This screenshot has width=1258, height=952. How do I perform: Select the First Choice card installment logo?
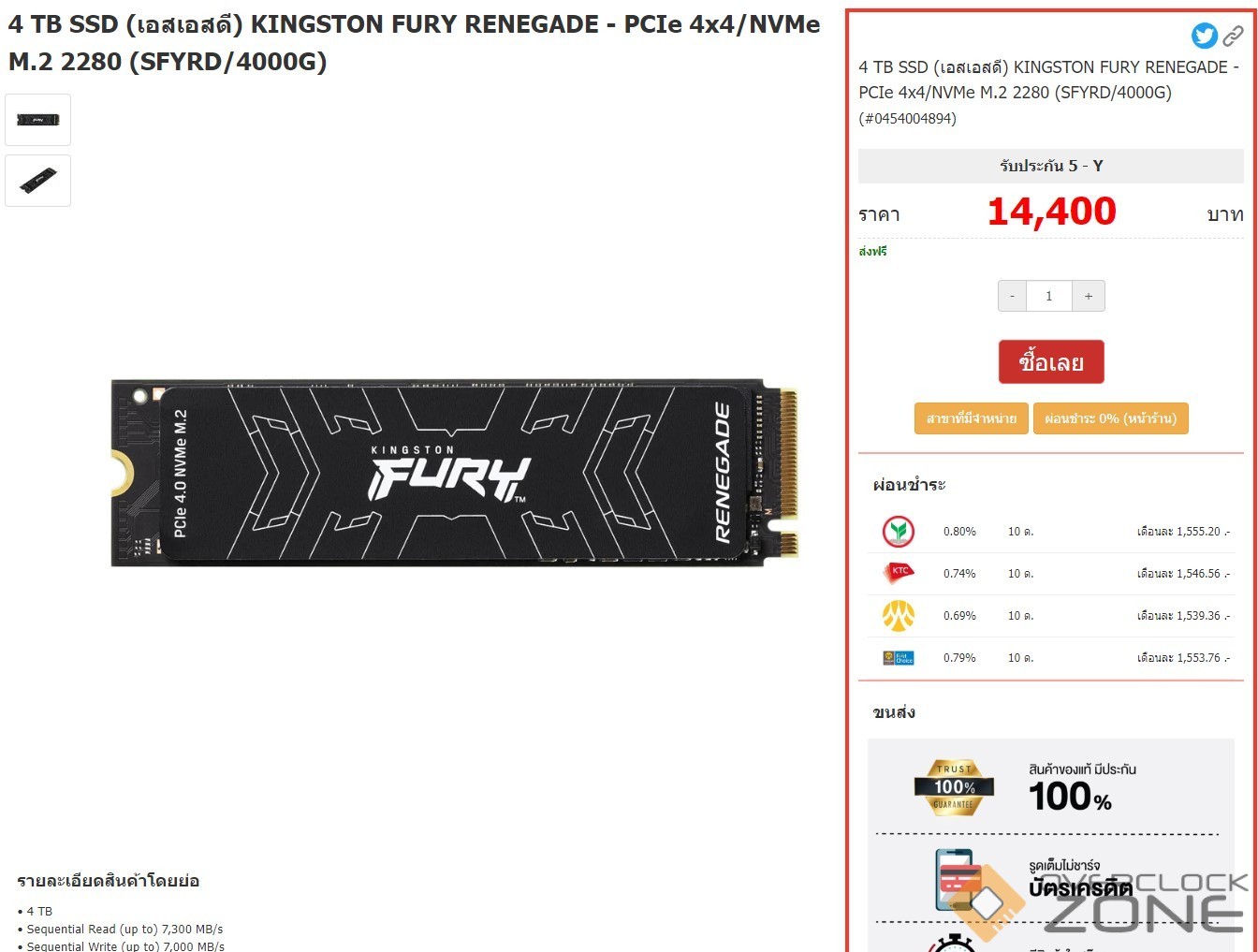[x=899, y=657]
